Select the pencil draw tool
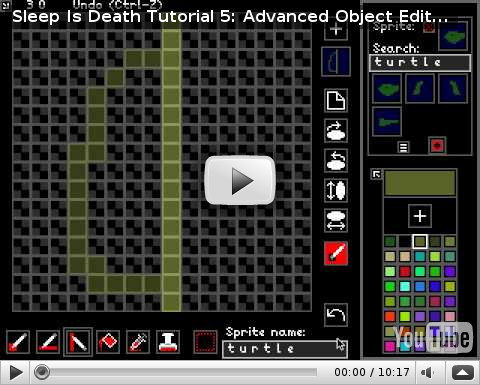 tap(18, 342)
